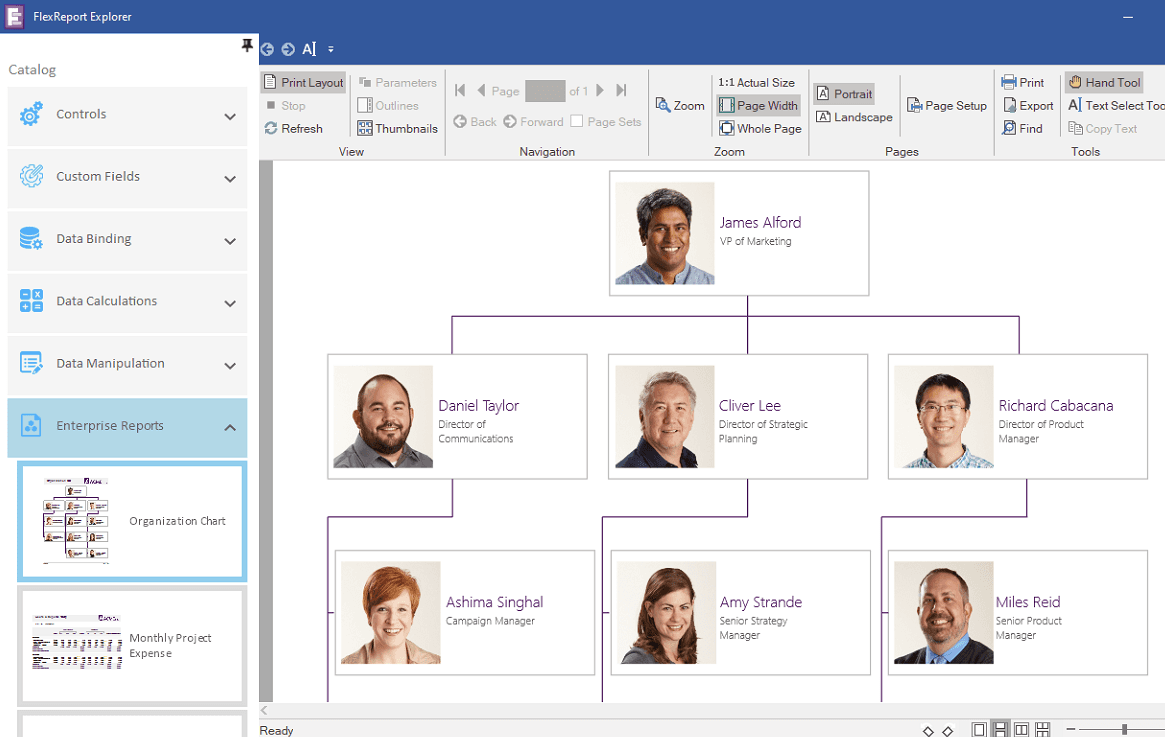Click the Data Binding database icon
The image size is (1165, 737).
click(31, 238)
